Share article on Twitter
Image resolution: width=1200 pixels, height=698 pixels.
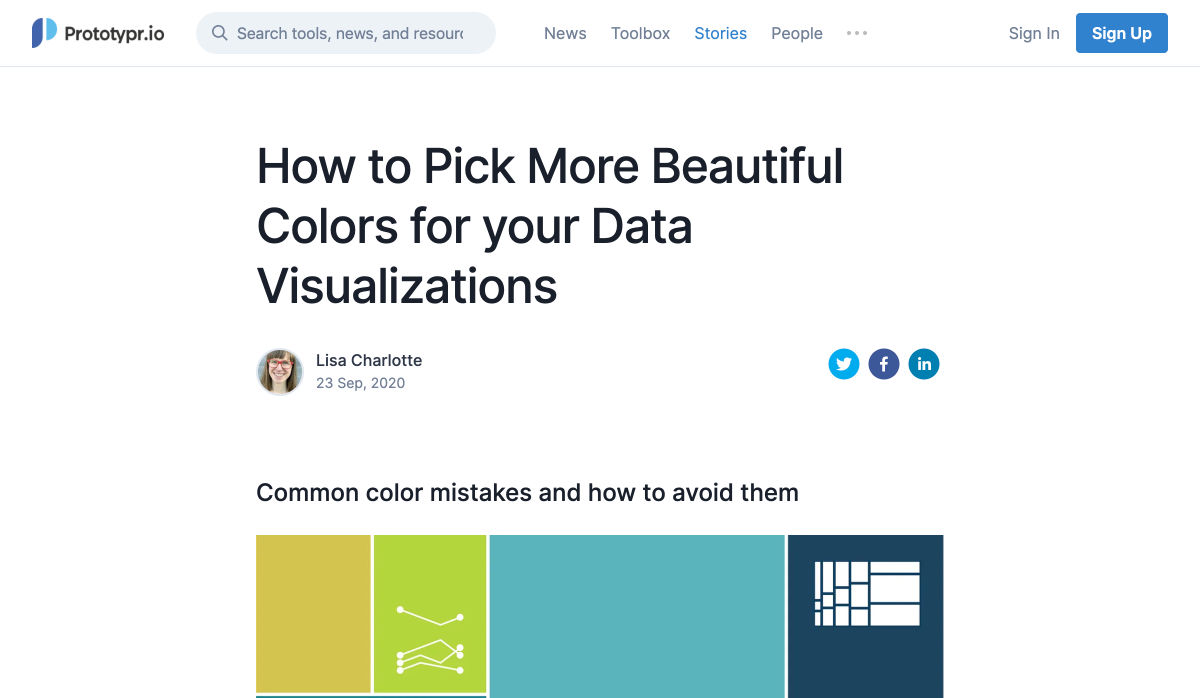[x=844, y=364]
